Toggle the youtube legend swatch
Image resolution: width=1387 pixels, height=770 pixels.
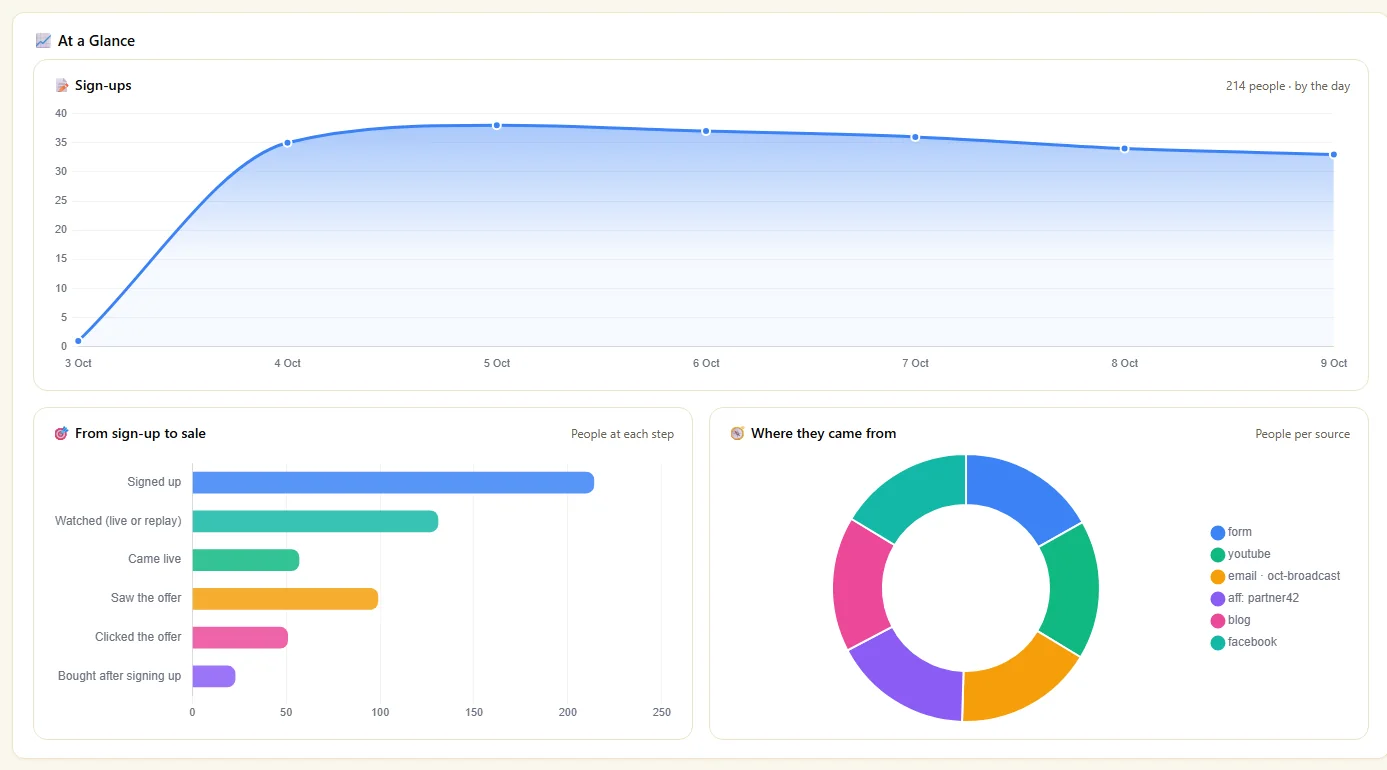(1218, 555)
